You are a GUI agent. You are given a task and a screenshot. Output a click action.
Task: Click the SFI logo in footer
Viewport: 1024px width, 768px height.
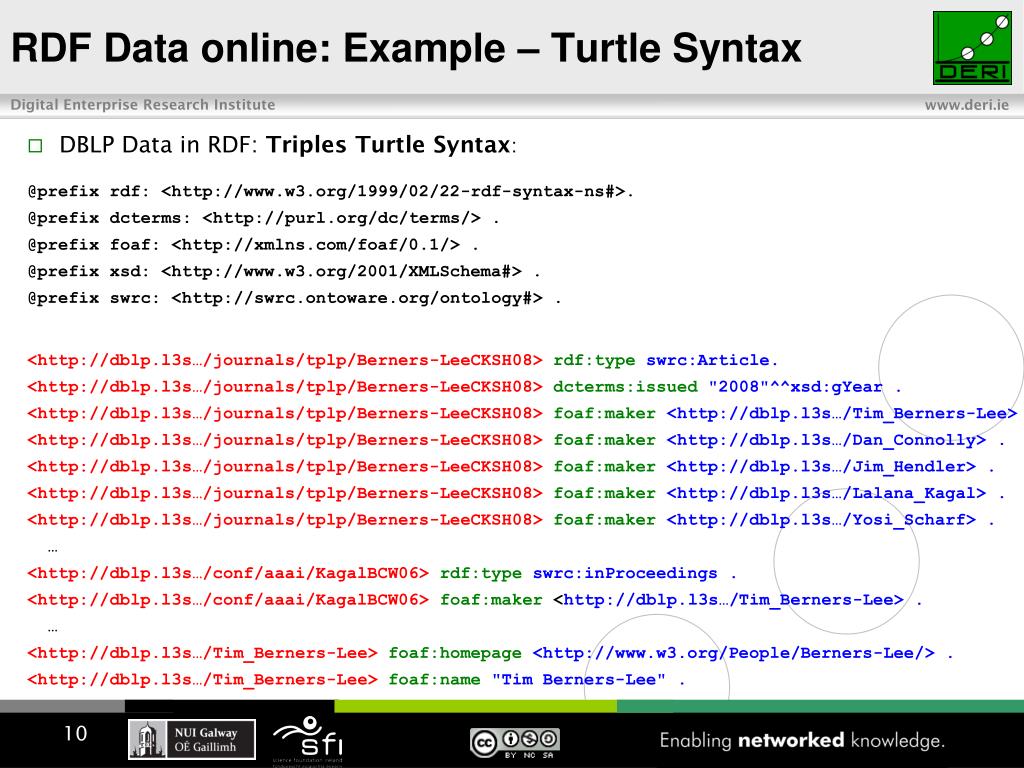[x=308, y=739]
